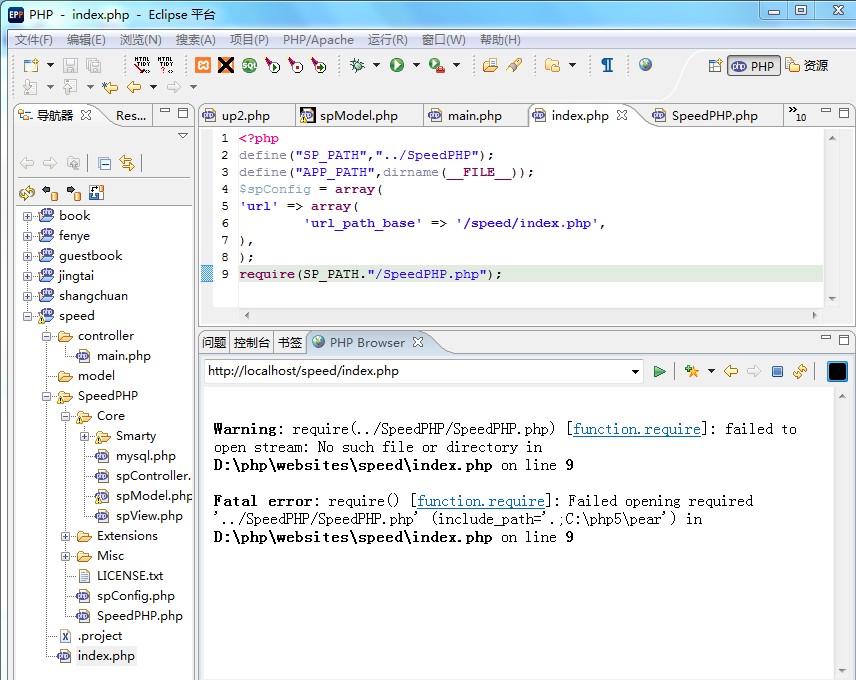Toggle Link with Editor in navigator
The width and height of the screenshot is (856, 680).
127,163
